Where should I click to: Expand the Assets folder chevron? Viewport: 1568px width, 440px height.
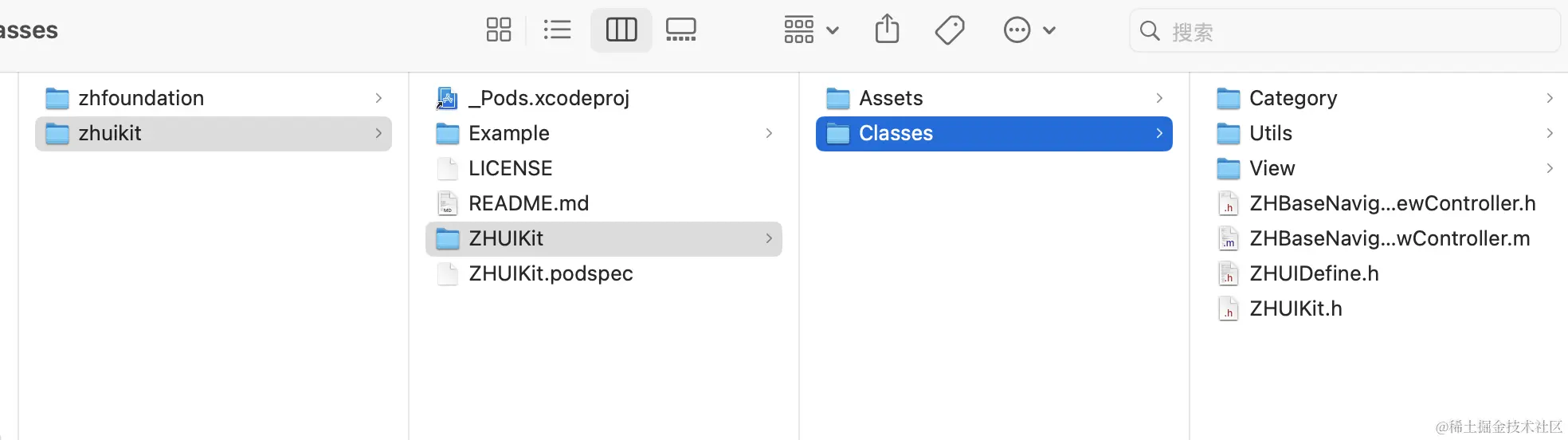1159,98
